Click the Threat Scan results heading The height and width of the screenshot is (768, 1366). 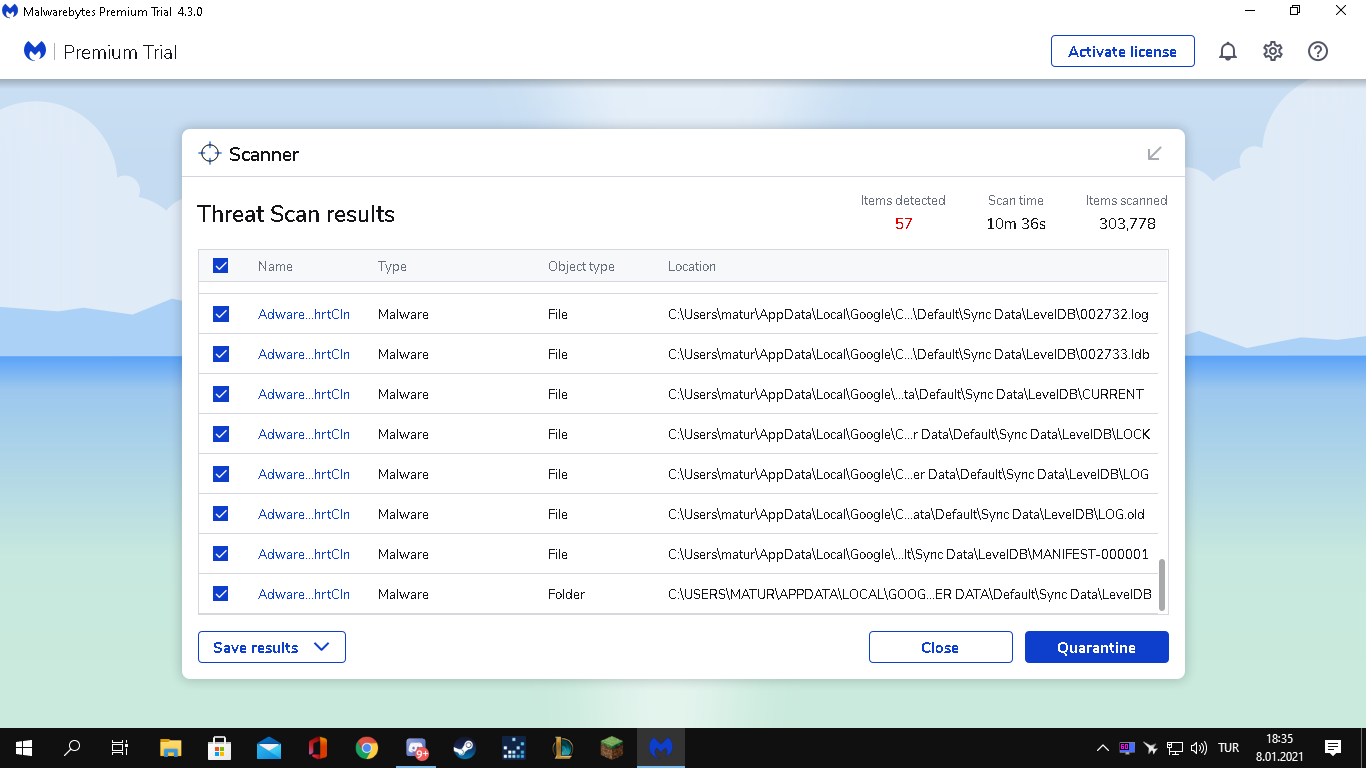point(296,214)
